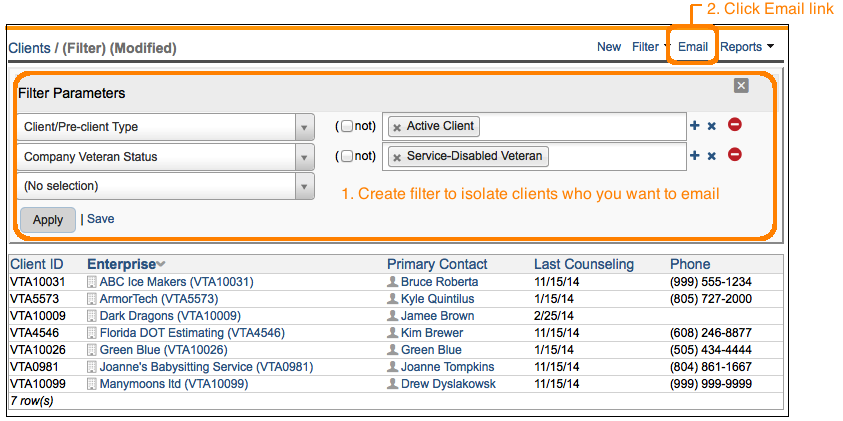843x421 pixels.
Task: Click the plus icon beside Service-Disabled Veteran field
Action: tap(695, 156)
